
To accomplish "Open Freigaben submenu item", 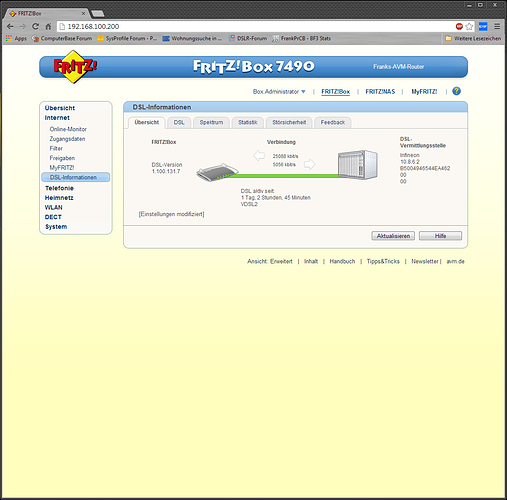I will pos(62,158).
